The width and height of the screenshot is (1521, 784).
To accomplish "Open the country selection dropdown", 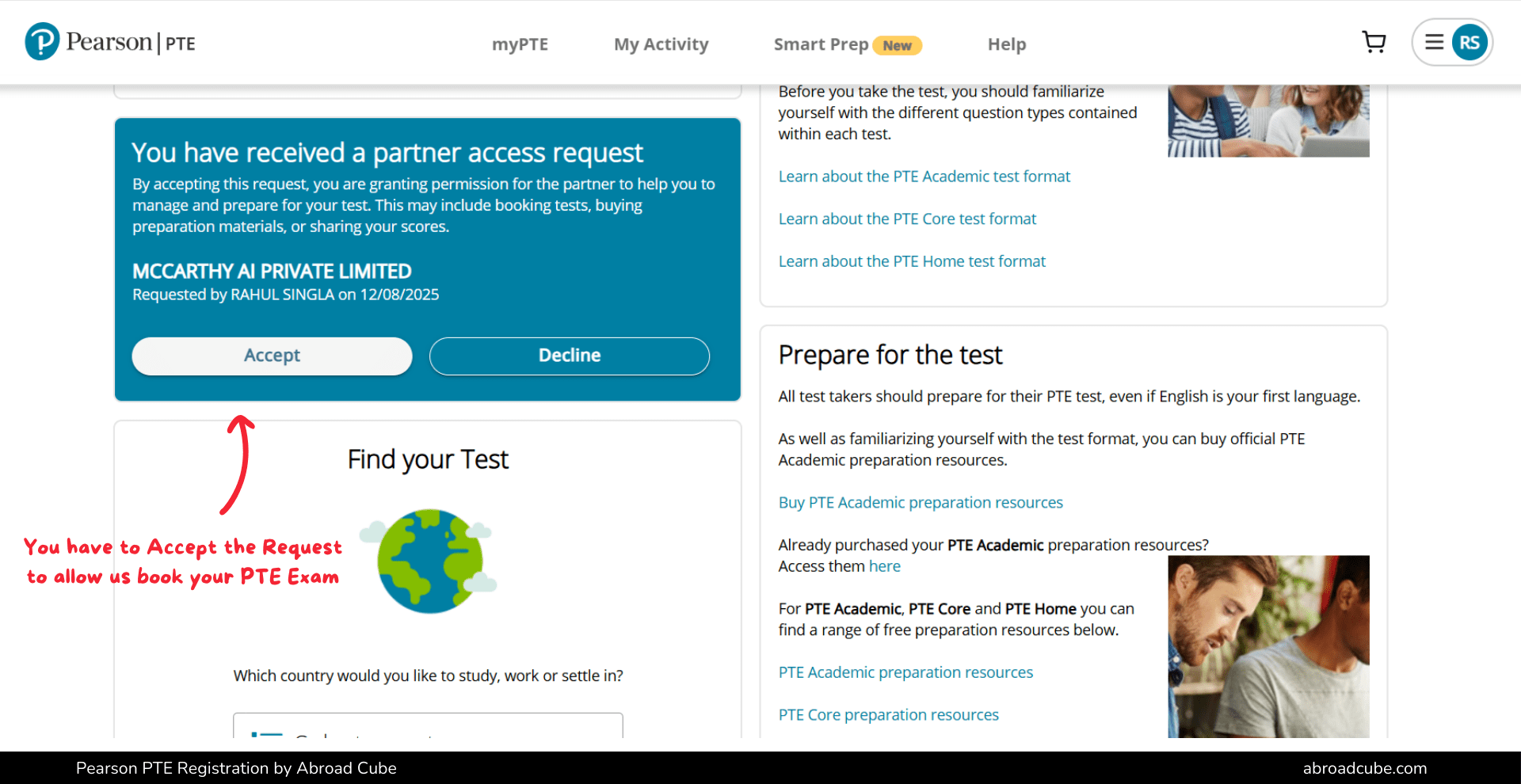I will tap(428, 733).
